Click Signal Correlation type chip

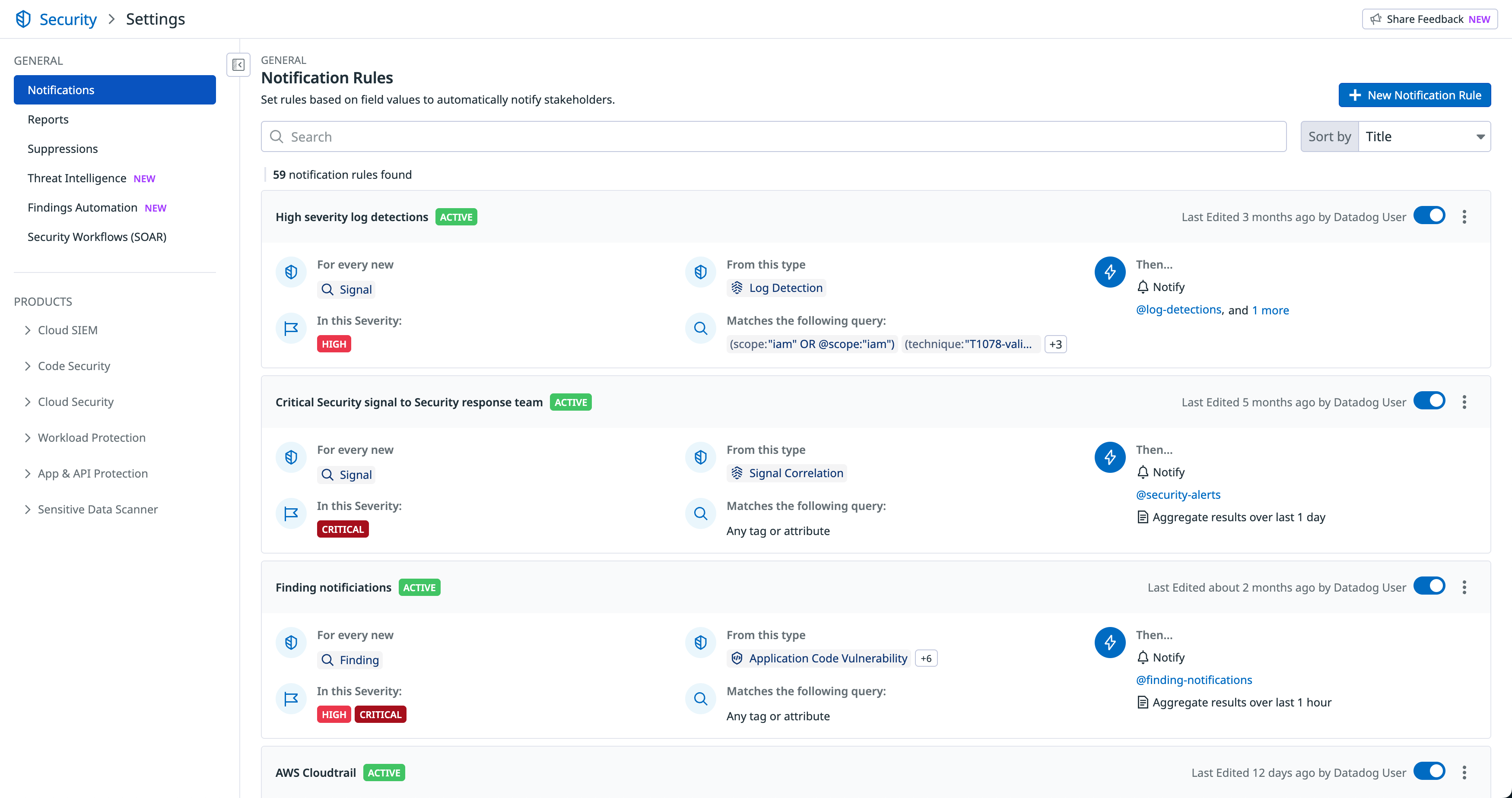point(787,473)
